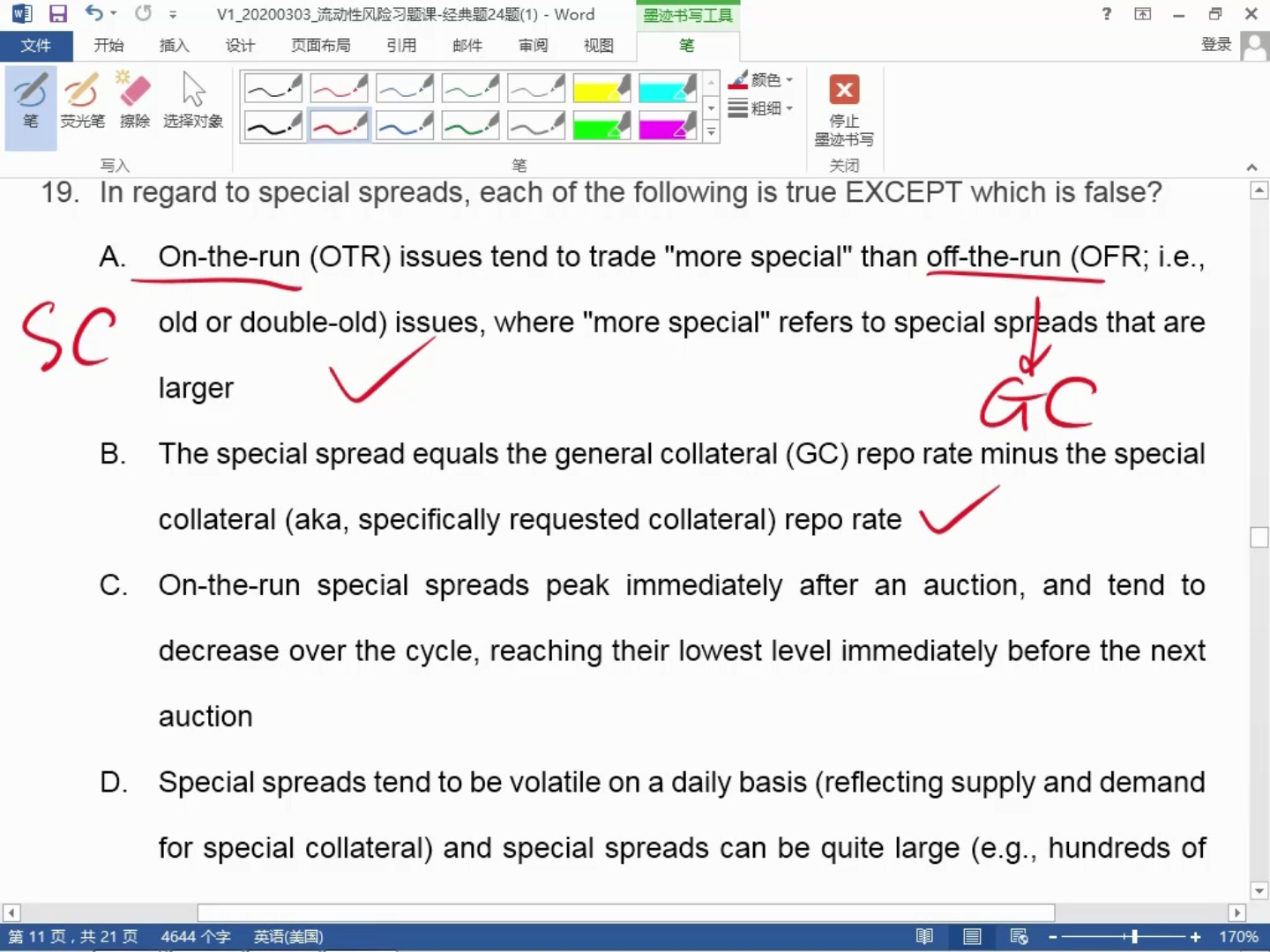Click the page count 第11页,共21页 indicator

pyautogui.click(x=73, y=936)
